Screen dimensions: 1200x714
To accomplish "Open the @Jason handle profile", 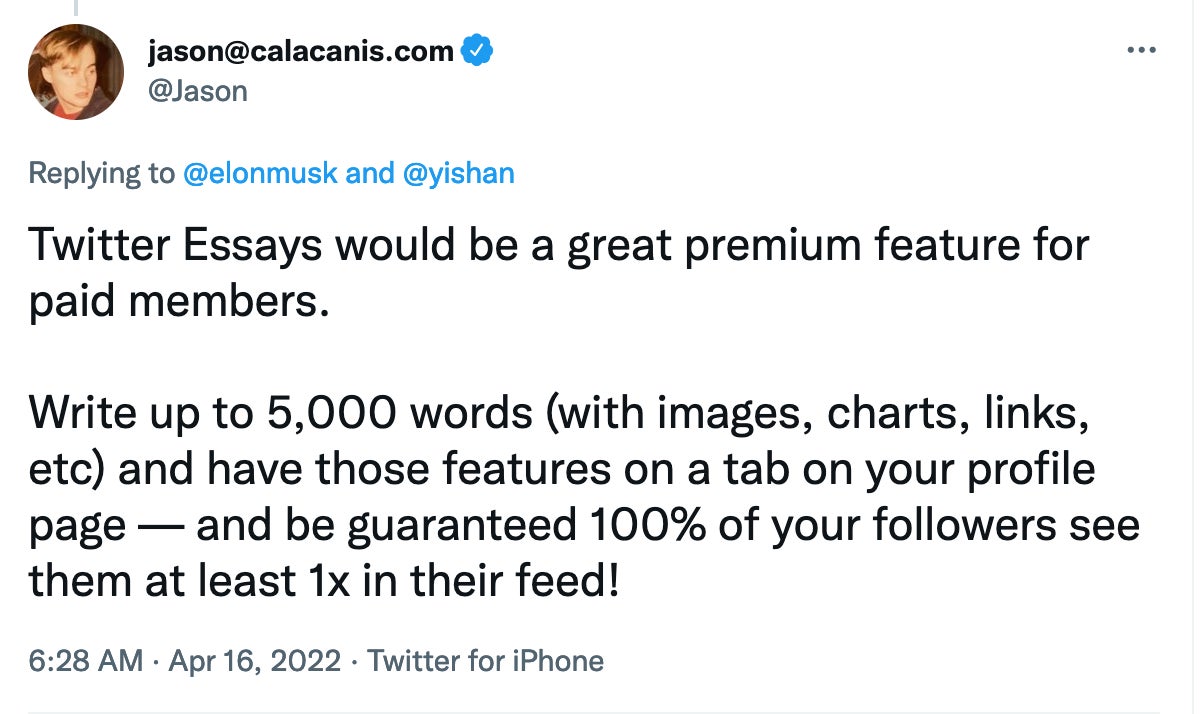I will (x=196, y=92).
